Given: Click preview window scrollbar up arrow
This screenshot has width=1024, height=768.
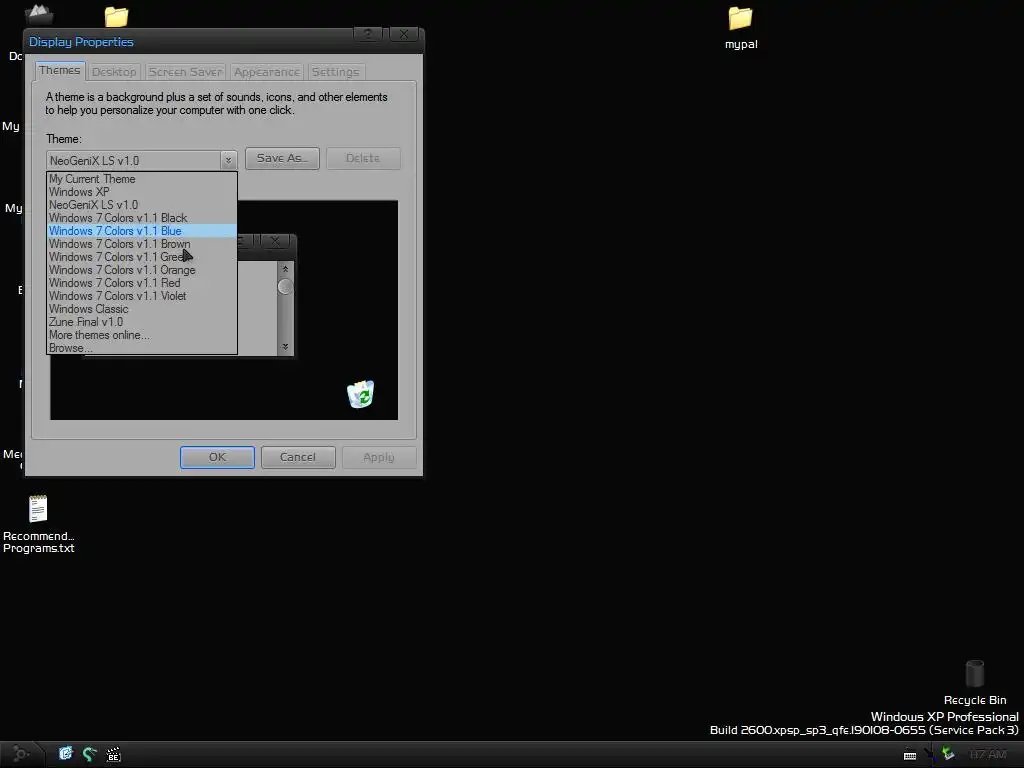Looking at the screenshot, I should coord(285,269).
